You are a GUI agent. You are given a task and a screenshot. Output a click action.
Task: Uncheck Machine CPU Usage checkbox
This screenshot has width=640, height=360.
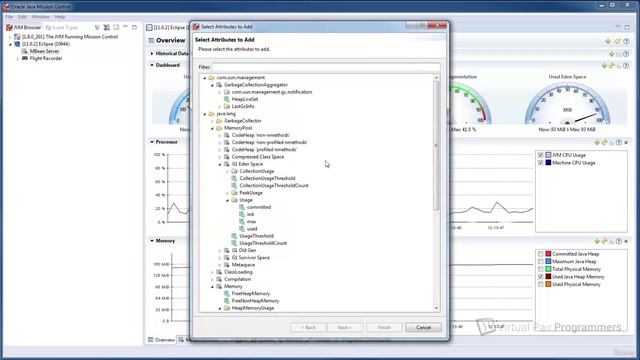point(540,163)
